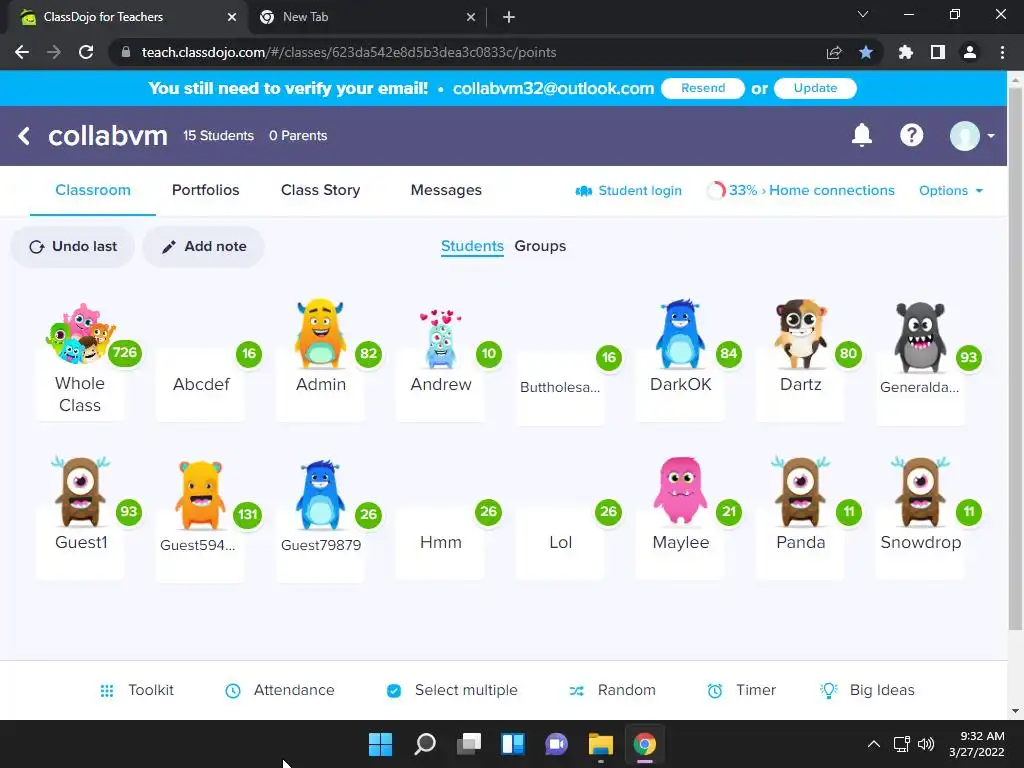Open 33% Home connections link
The width and height of the screenshot is (1024, 768).
coord(801,191)
